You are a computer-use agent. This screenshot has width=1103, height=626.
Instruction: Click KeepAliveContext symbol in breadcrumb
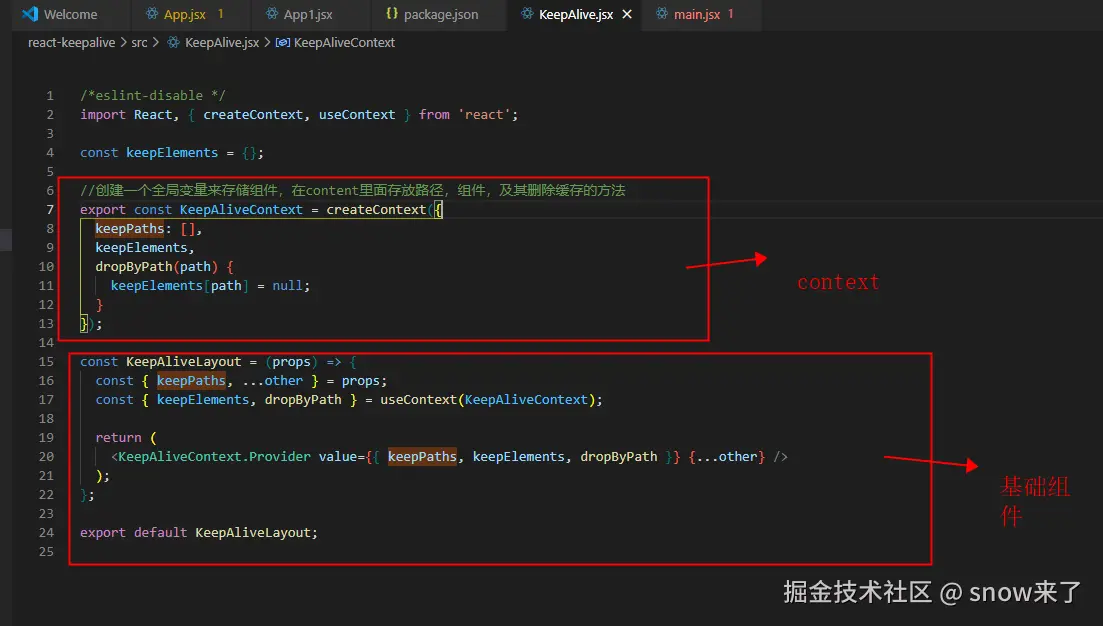point(344,42)
